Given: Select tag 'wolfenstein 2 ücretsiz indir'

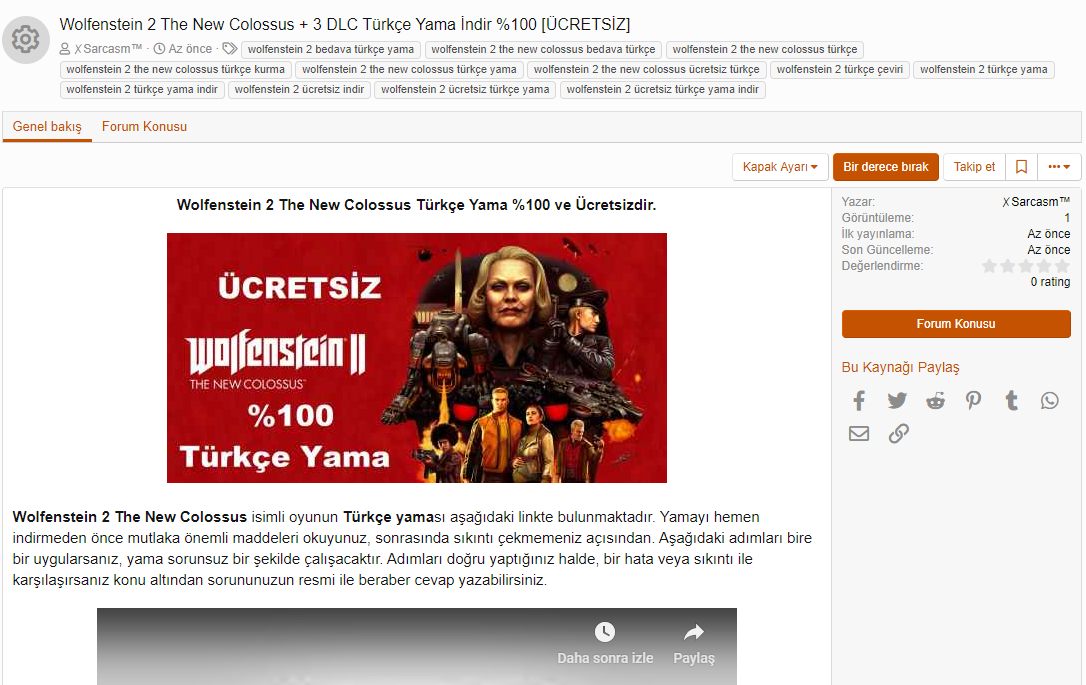Looking at the screenshot, I should tap(299, 90).
